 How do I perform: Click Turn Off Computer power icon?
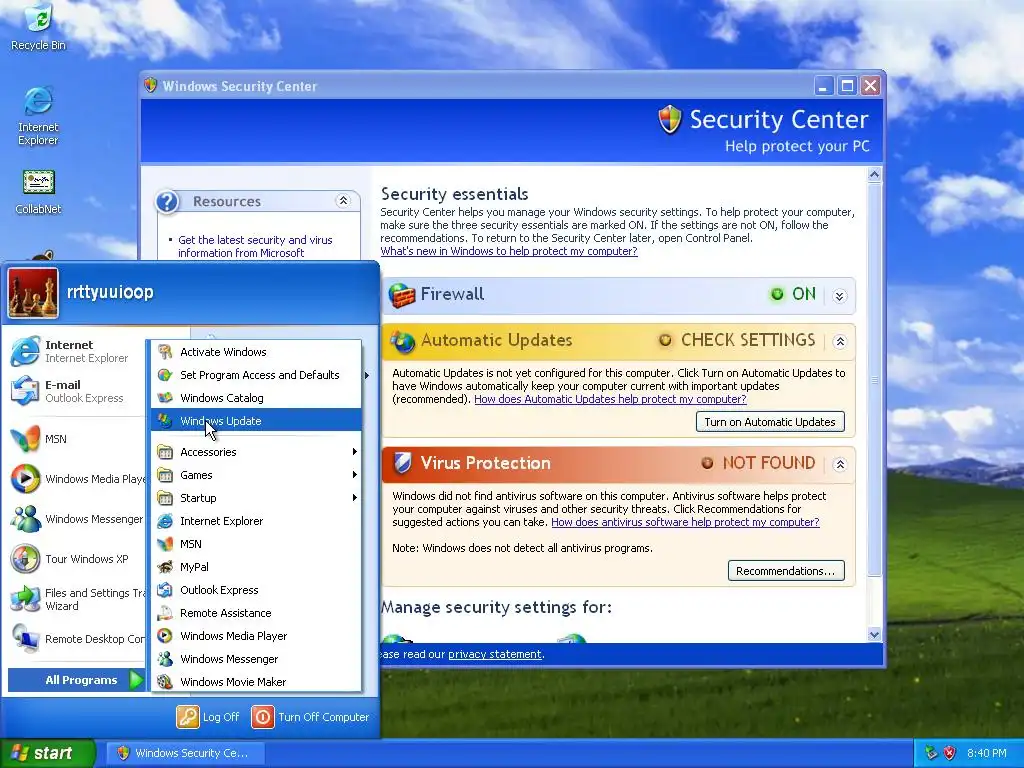tap(263, 717)
